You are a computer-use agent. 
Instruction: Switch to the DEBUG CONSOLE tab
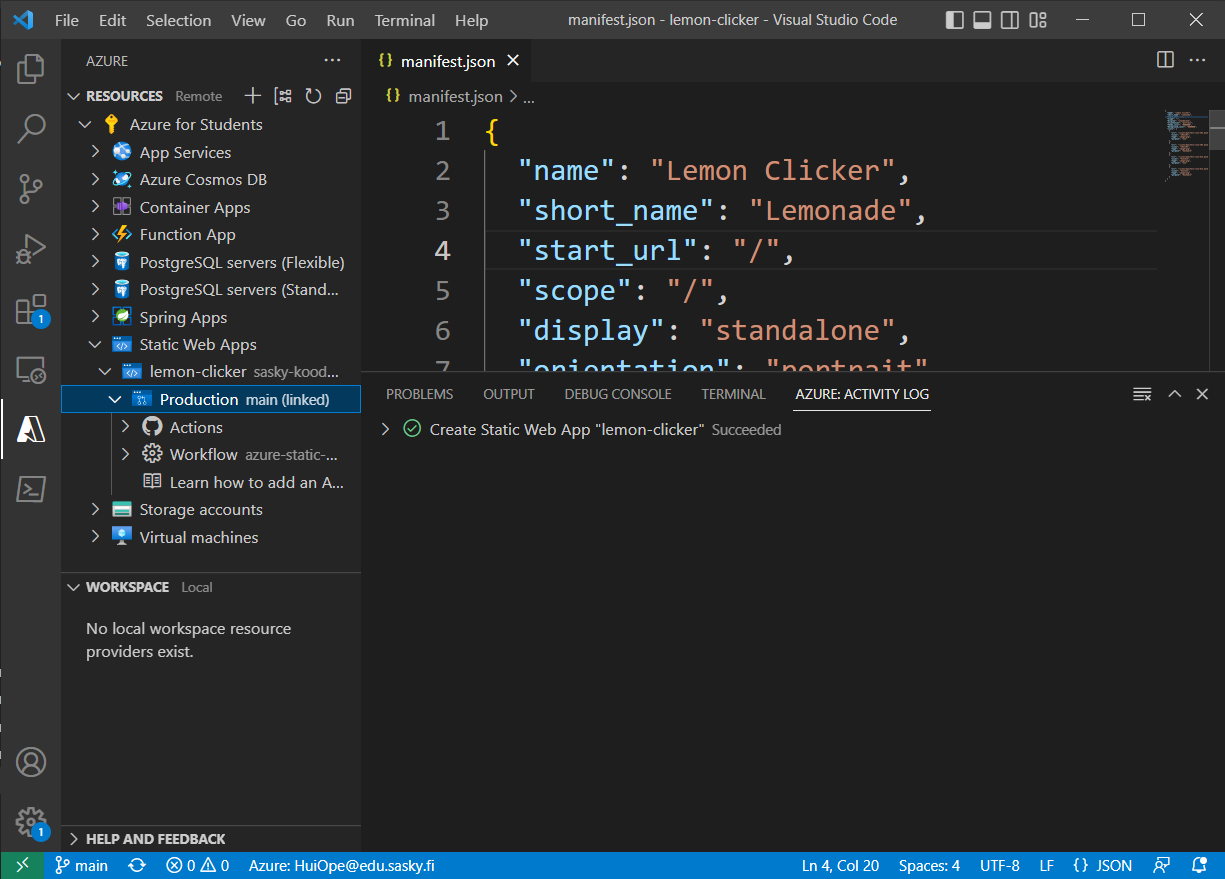point(618,394)
